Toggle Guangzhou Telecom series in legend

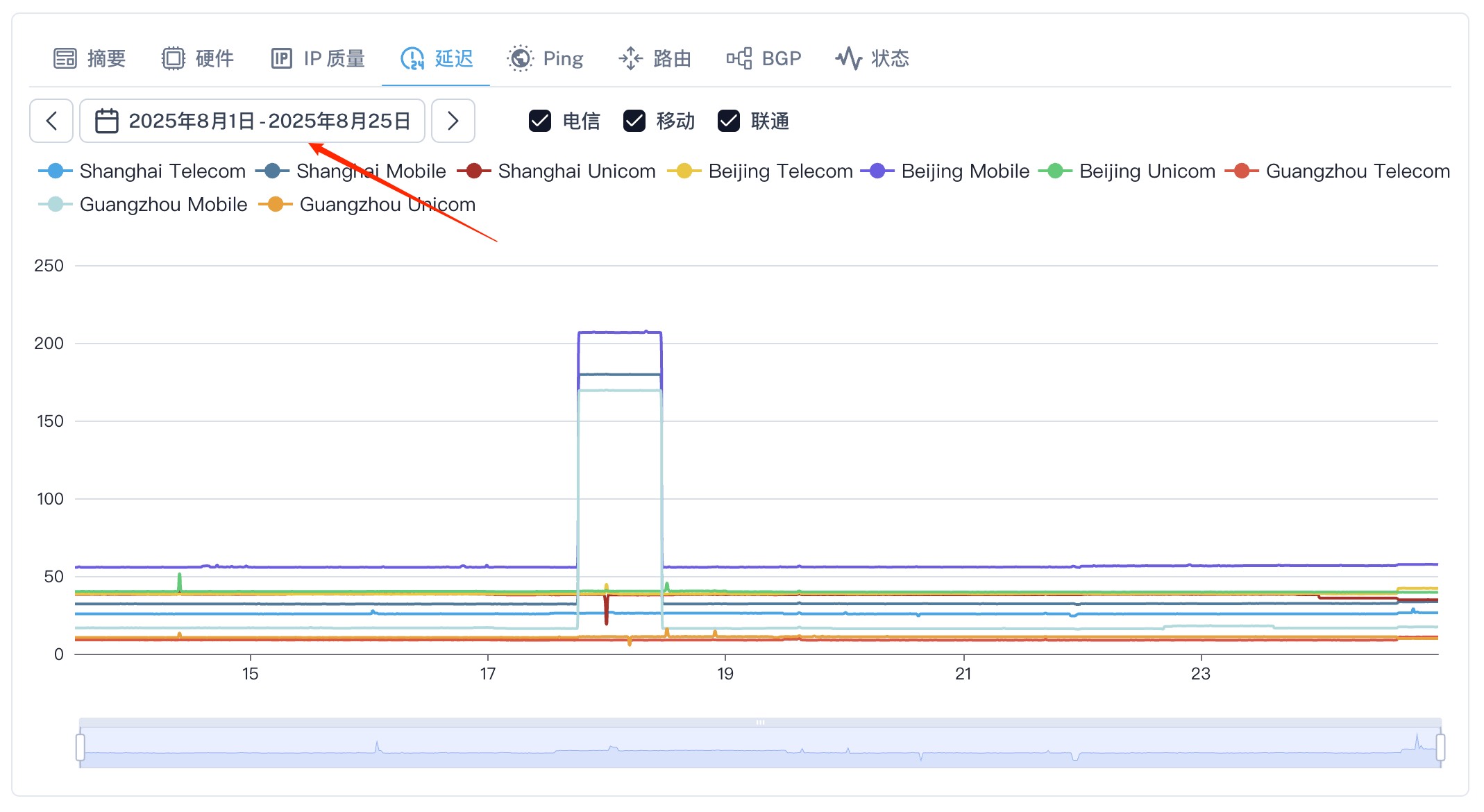[1357, 171]
